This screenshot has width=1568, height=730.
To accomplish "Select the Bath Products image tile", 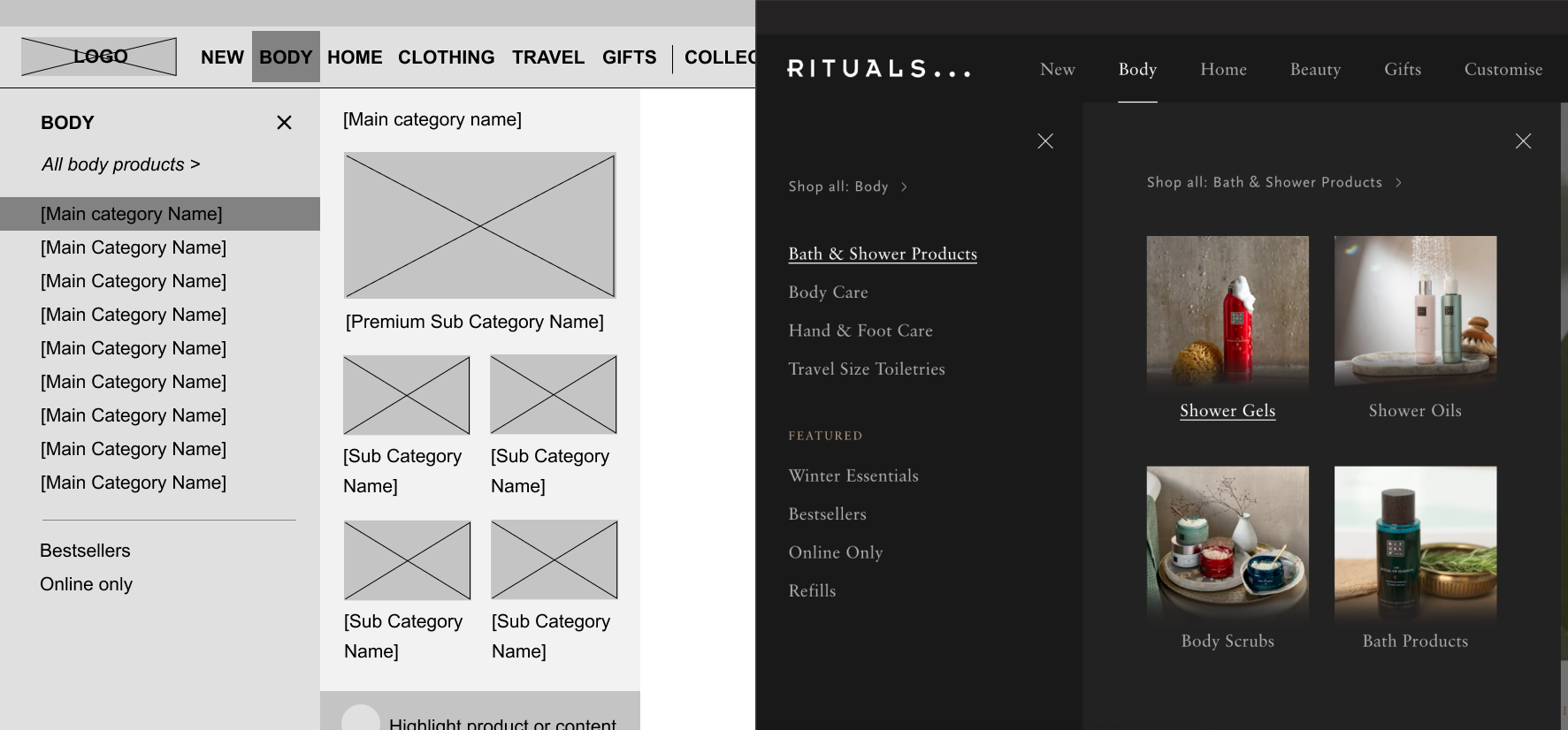I will coord(1415,542).
